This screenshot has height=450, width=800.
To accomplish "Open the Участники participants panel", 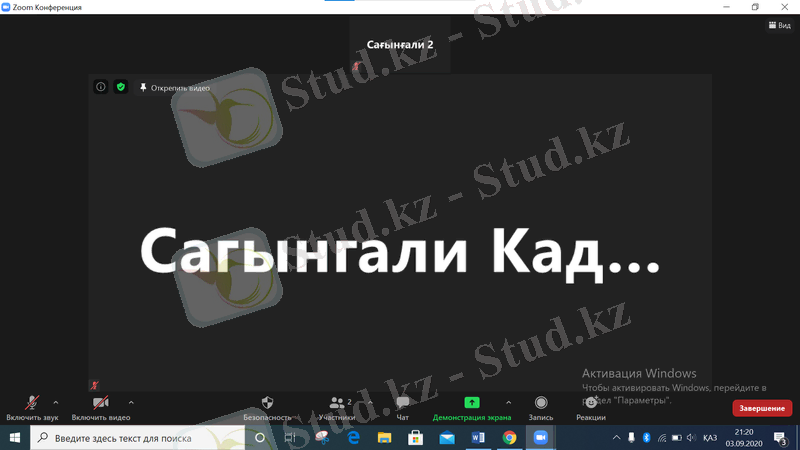I will click(337, 408).
